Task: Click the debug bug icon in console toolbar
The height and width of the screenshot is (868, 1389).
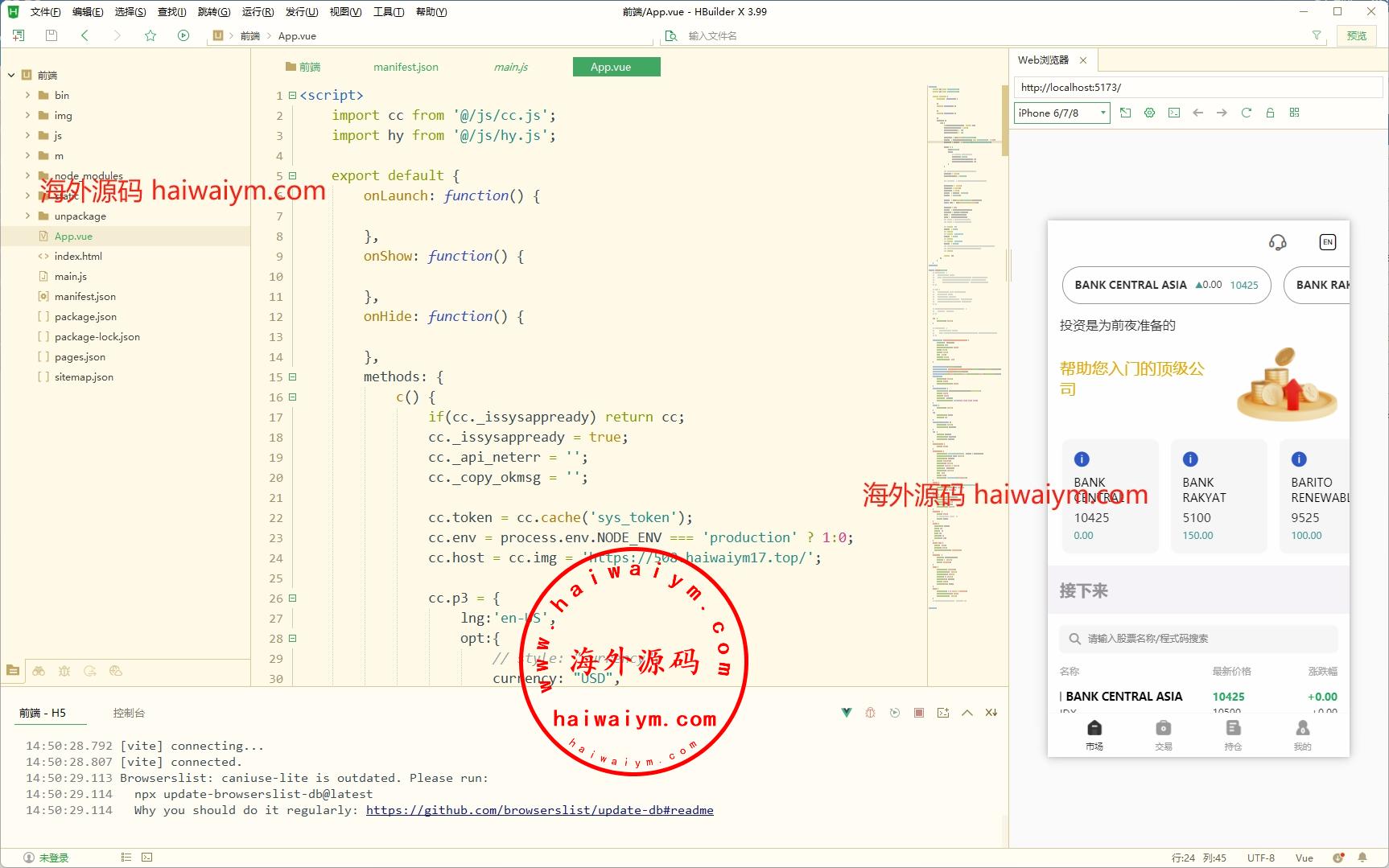Action: 870,713
